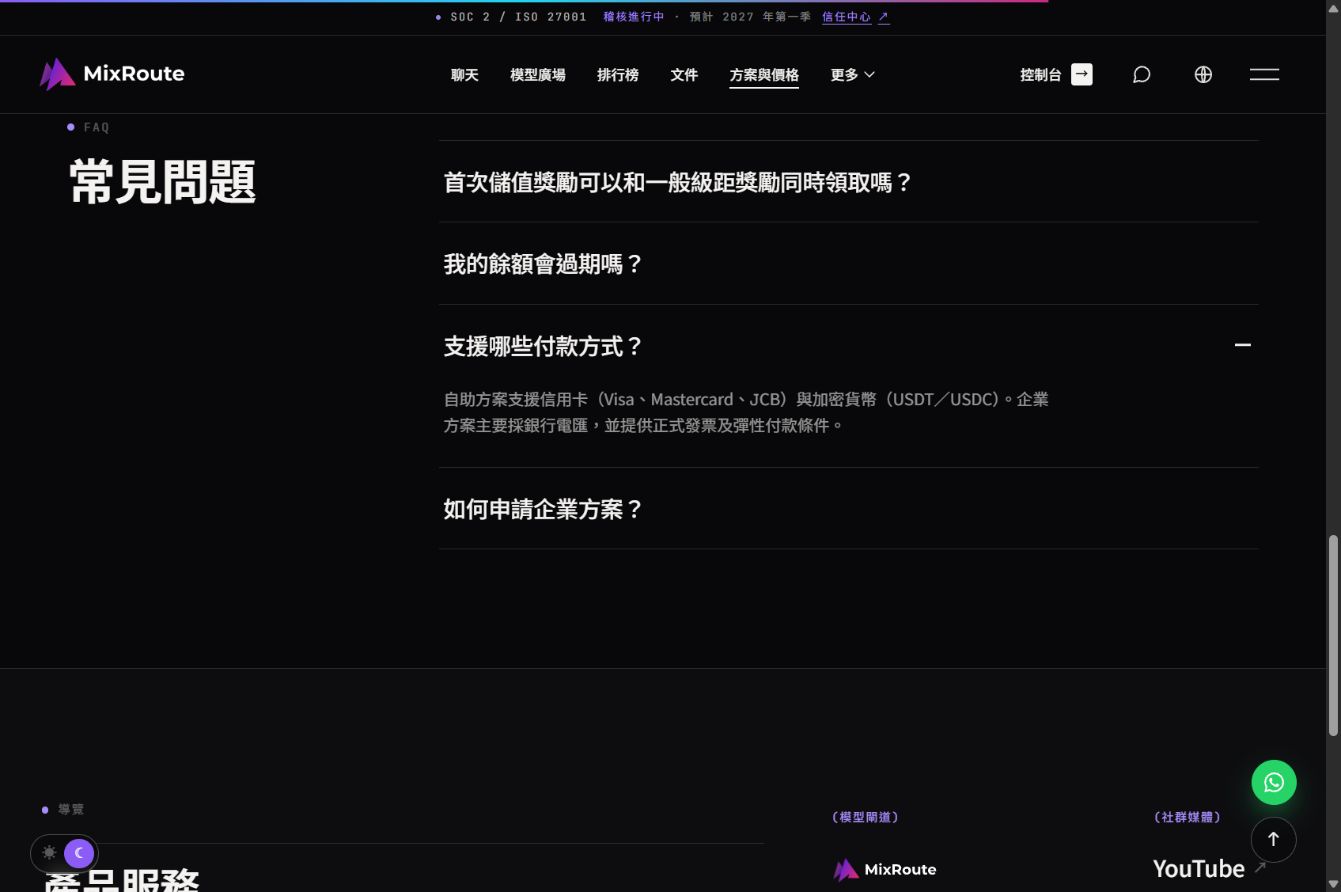Click the page vertical scrollbar thumb
The image size is (1341, 892).
pyautogui.click(x=1333, y=636)
